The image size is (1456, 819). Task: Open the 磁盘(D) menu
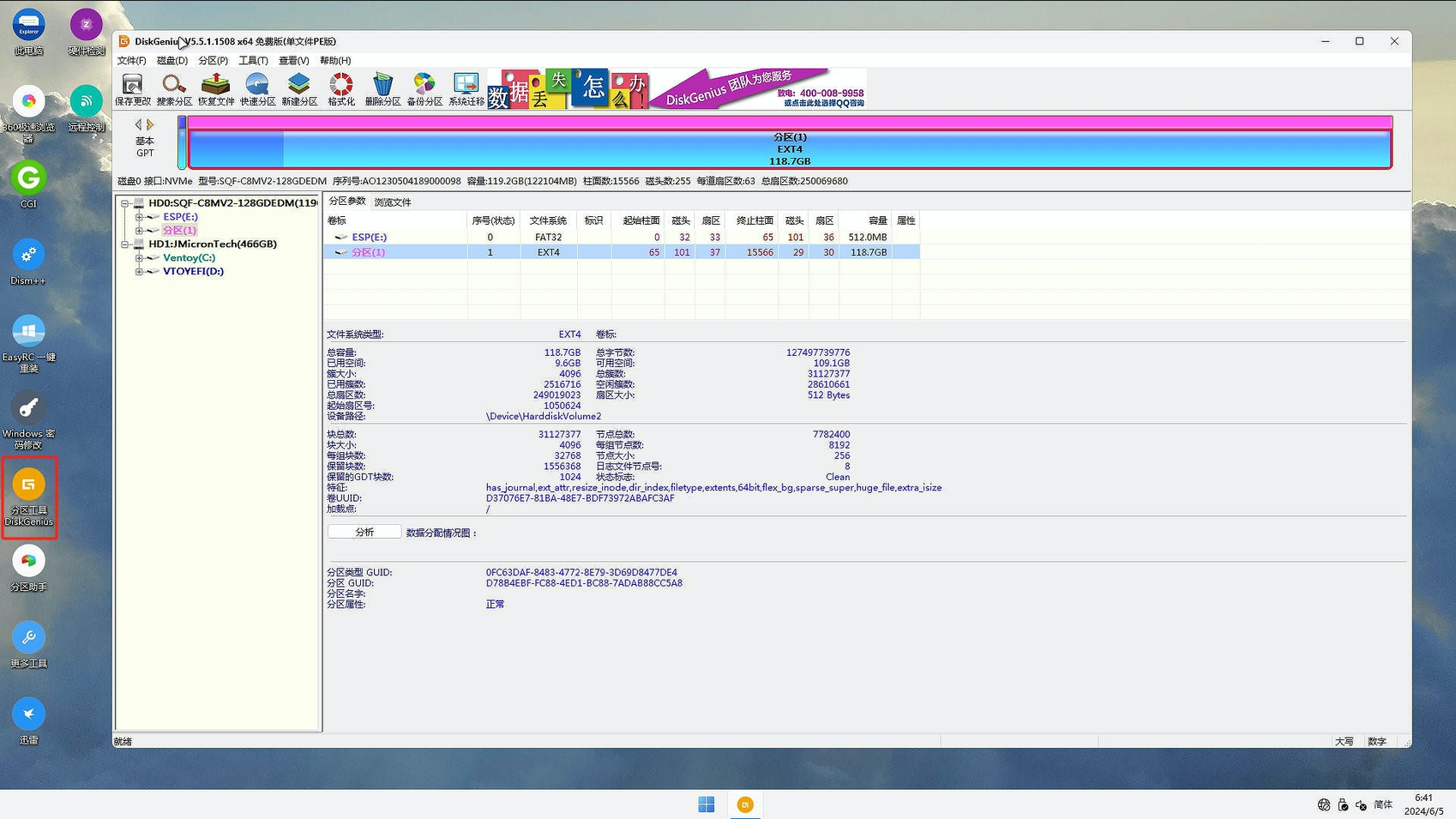coord(172,61)
